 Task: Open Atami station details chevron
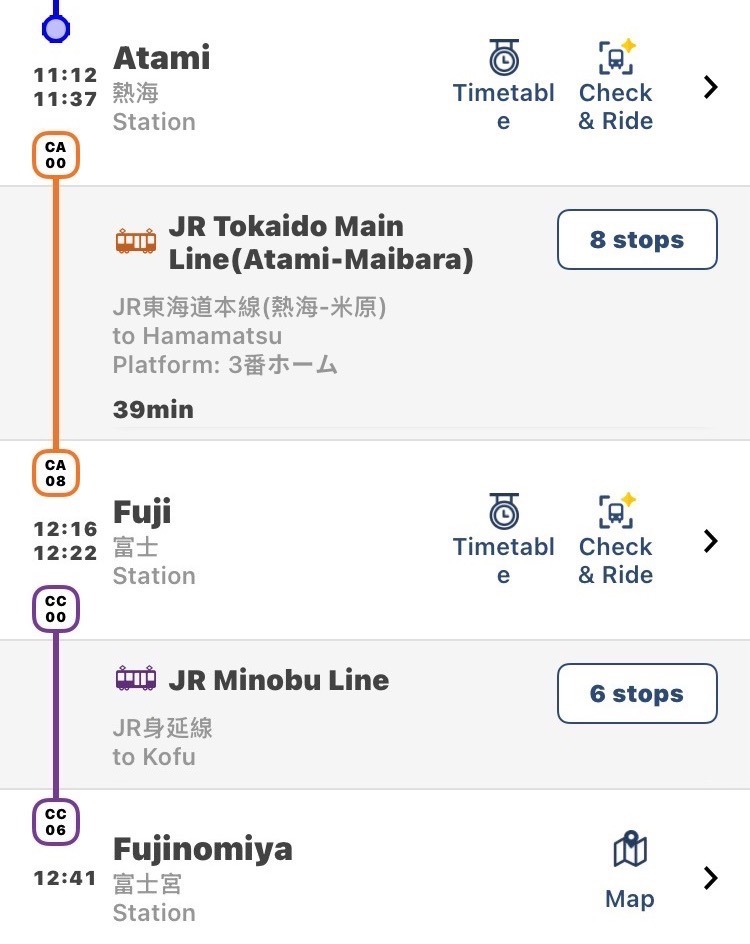(711, 88)
